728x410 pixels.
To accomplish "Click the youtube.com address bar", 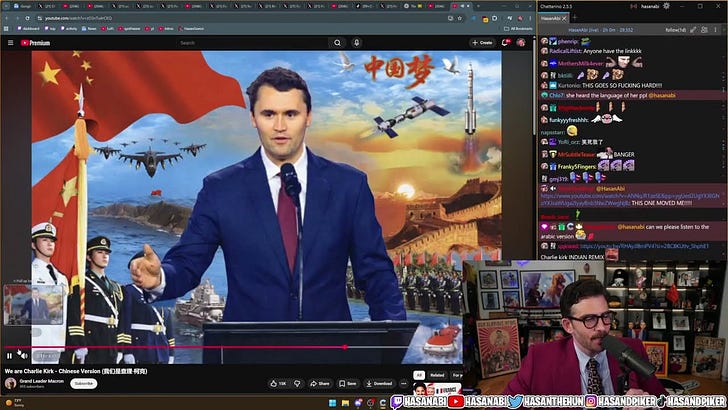I will pos(241,18).
